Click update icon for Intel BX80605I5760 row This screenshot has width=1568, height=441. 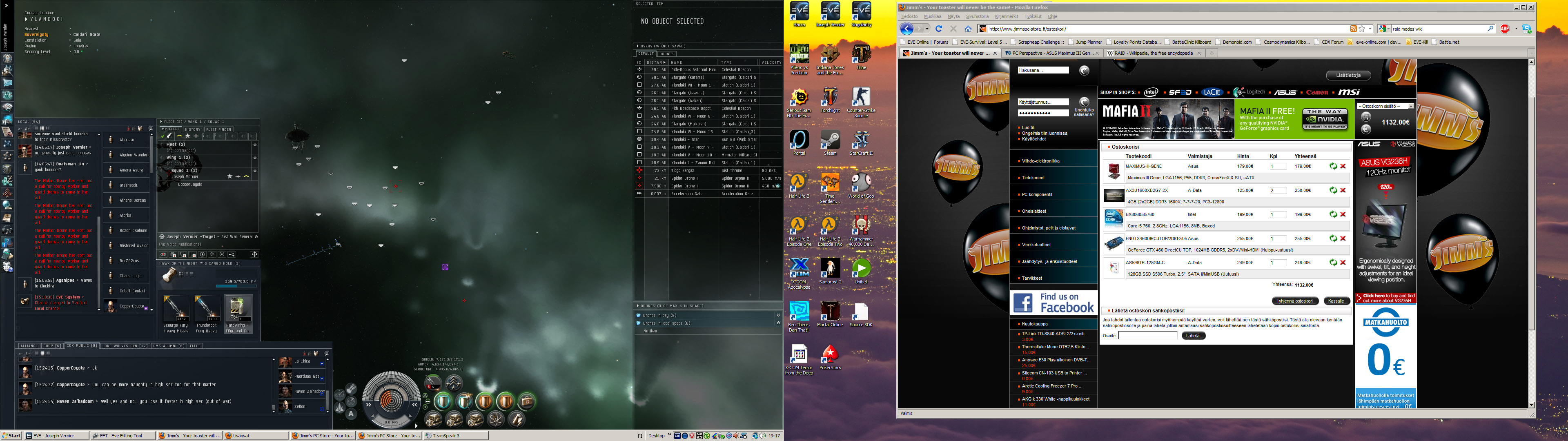(x=1333, y=214)
